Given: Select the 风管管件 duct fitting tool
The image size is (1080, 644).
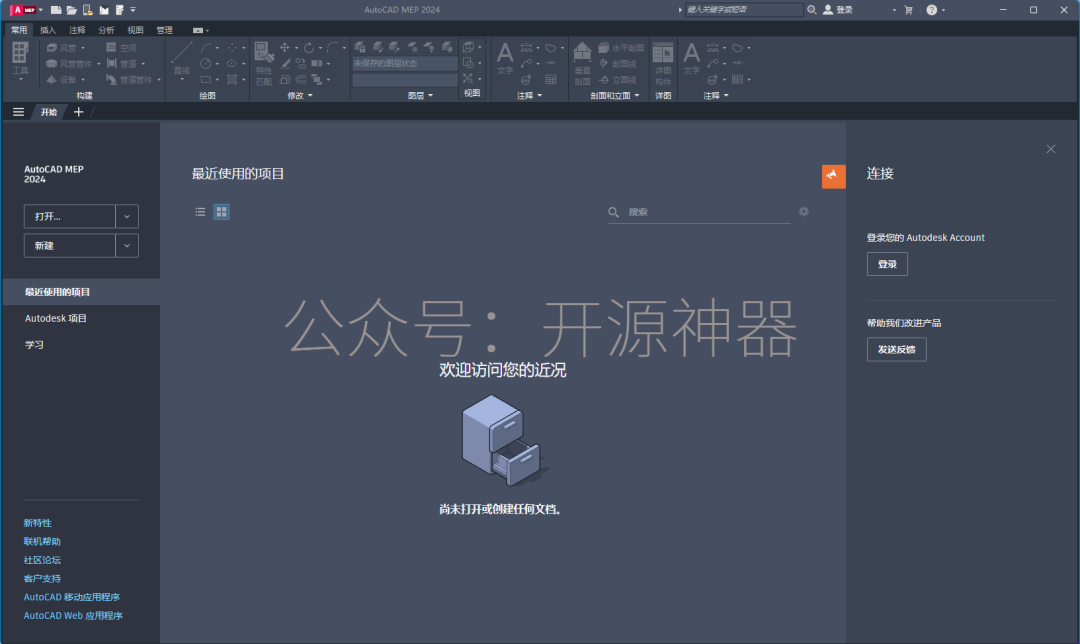Looking at the screenshot, I should coord(71,63).
